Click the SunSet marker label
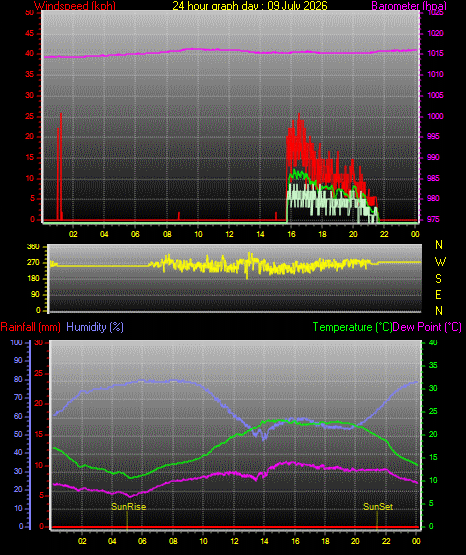This screenshot has height=555, width=466. [x=378, y=507]
